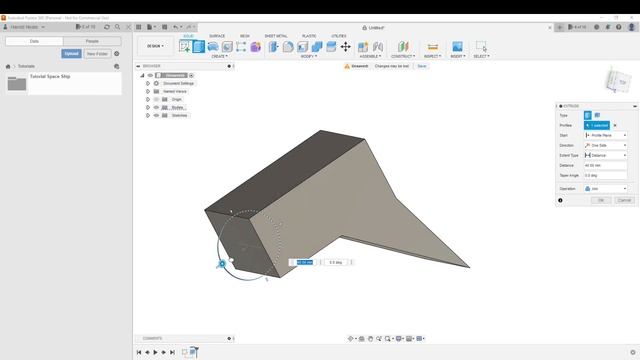Switch to the People tab in data panel
Screen dimensions: 640x360
click(92, 41)
